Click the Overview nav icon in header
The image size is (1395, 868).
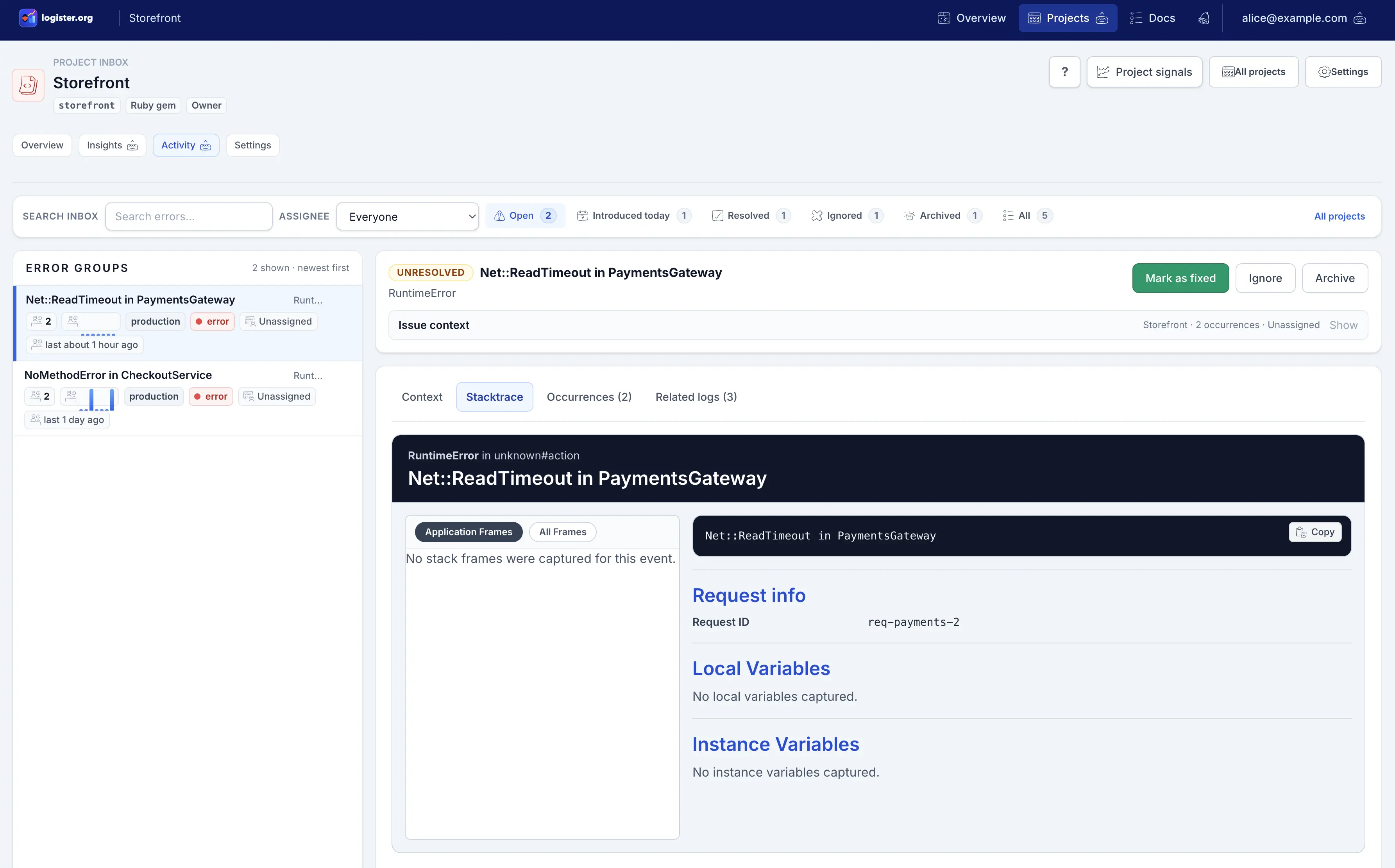(944, 18)
